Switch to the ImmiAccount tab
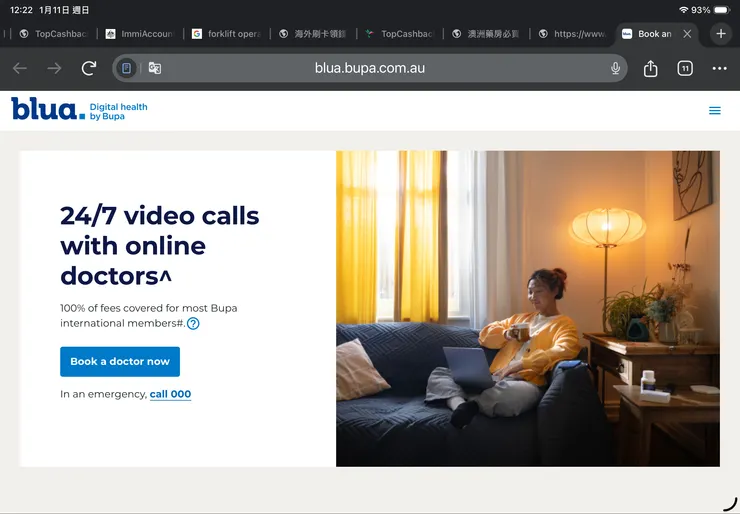Screen dimensions: 740x514 tap(140, 34)
